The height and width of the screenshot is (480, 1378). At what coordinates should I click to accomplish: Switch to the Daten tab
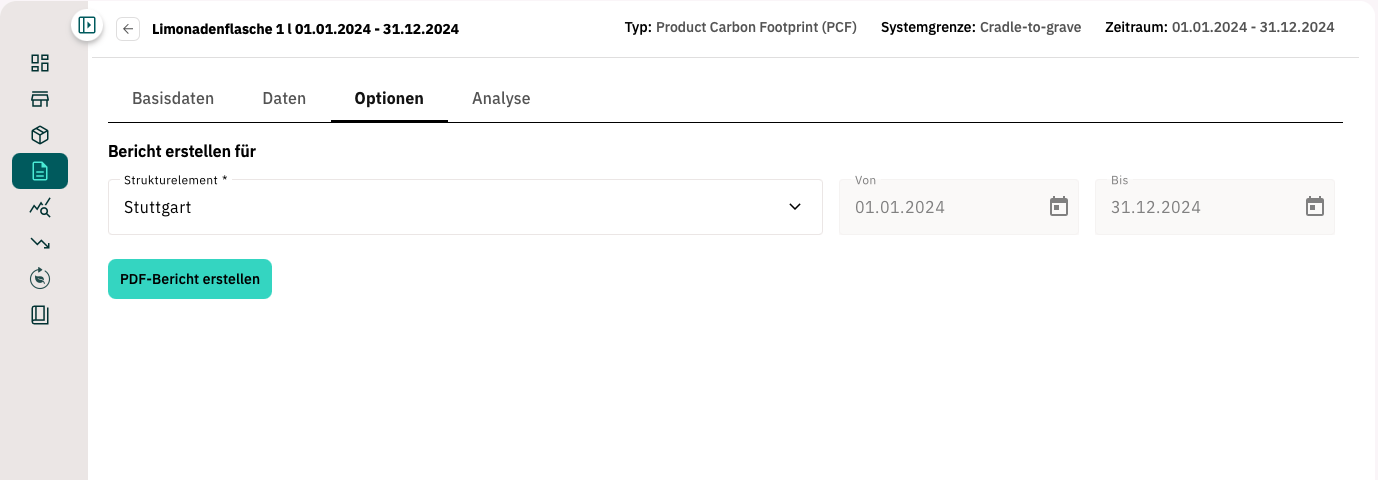point(284,98)
